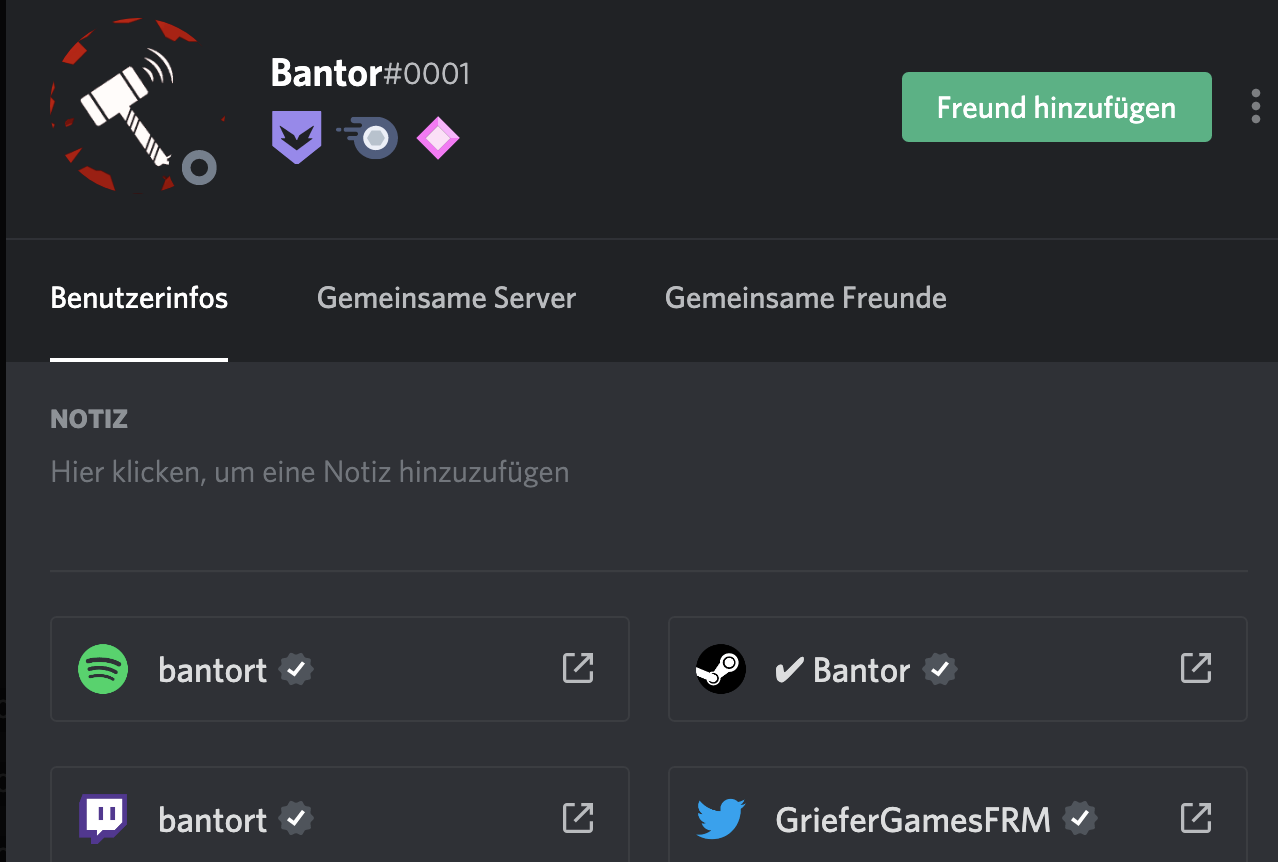Image resolution: width=1278 pixels, height=862 pixels.
Task: Click the Notiz field to add a note
Action: click(x=310, y=471)
